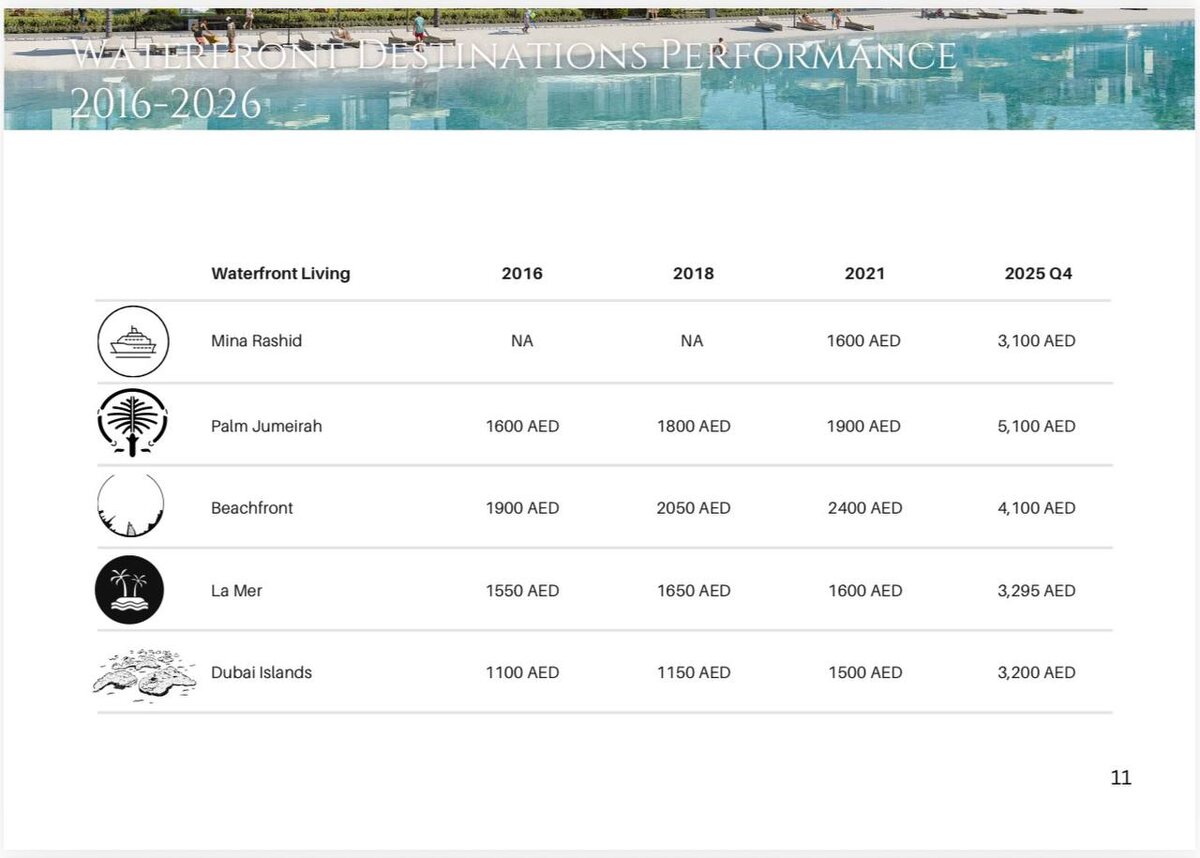The width and height of the screenshot is (1200, 858).
Task: Select the '2400 AED' value
Action: pyautogui.click(x=865, y=508)
